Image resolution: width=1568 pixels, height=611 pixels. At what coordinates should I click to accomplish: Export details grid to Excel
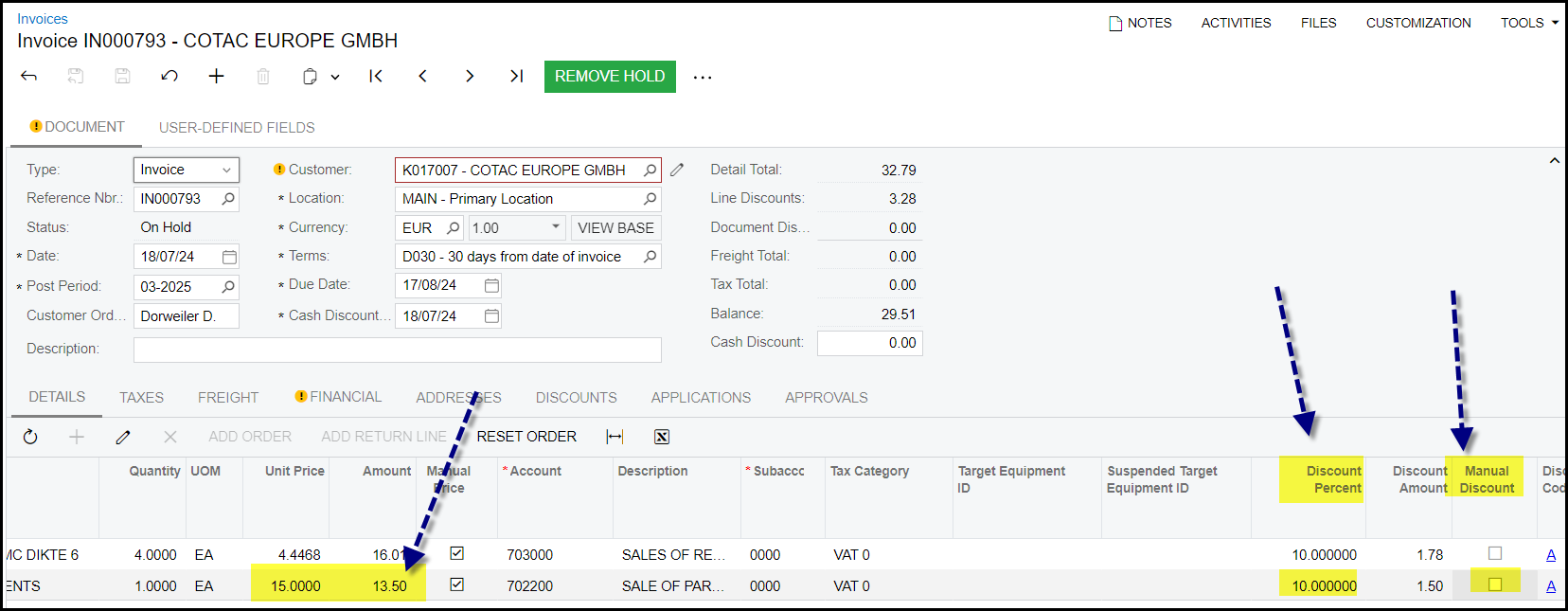662,437
